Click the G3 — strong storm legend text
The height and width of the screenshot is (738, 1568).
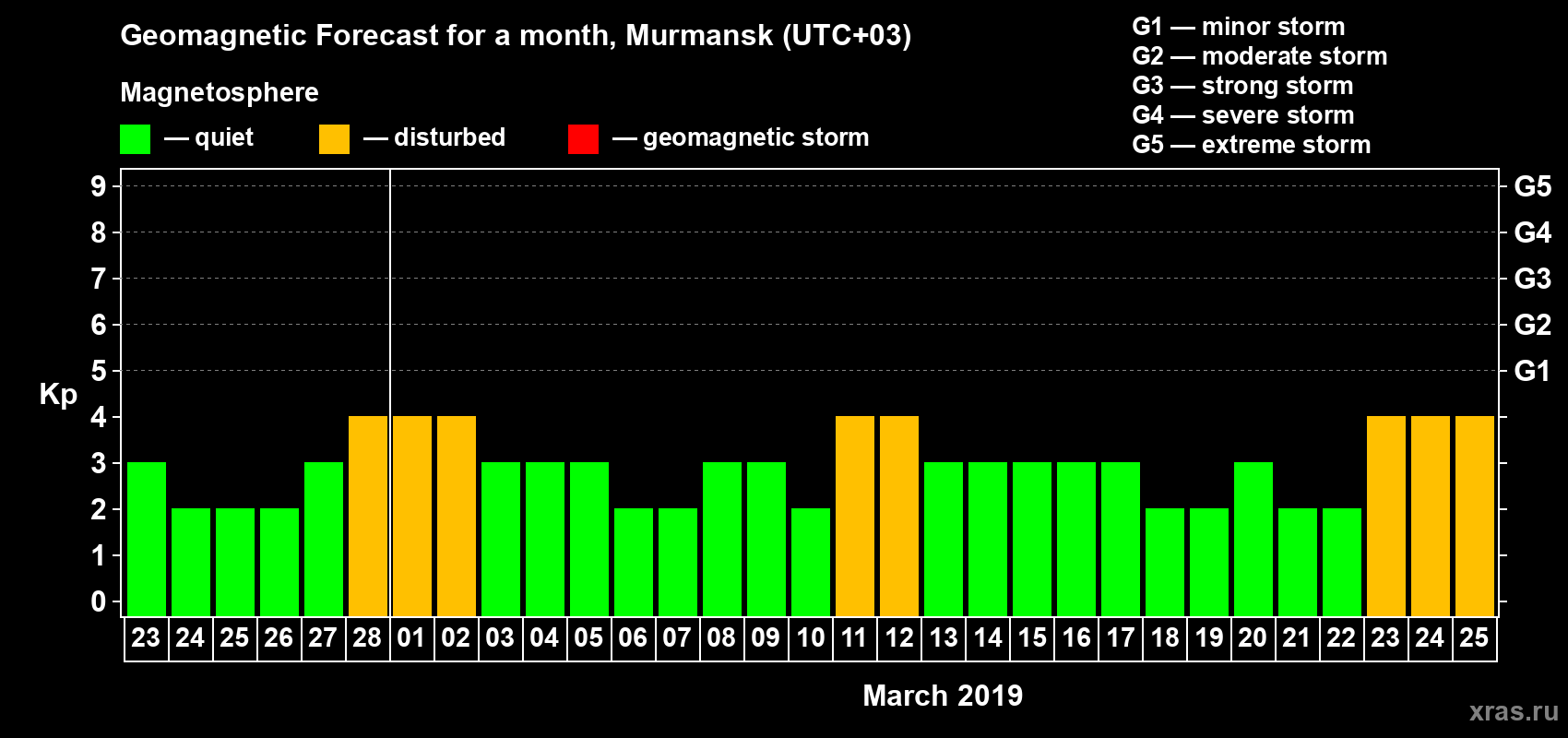pyautogui.click(x=1242, y=86)
